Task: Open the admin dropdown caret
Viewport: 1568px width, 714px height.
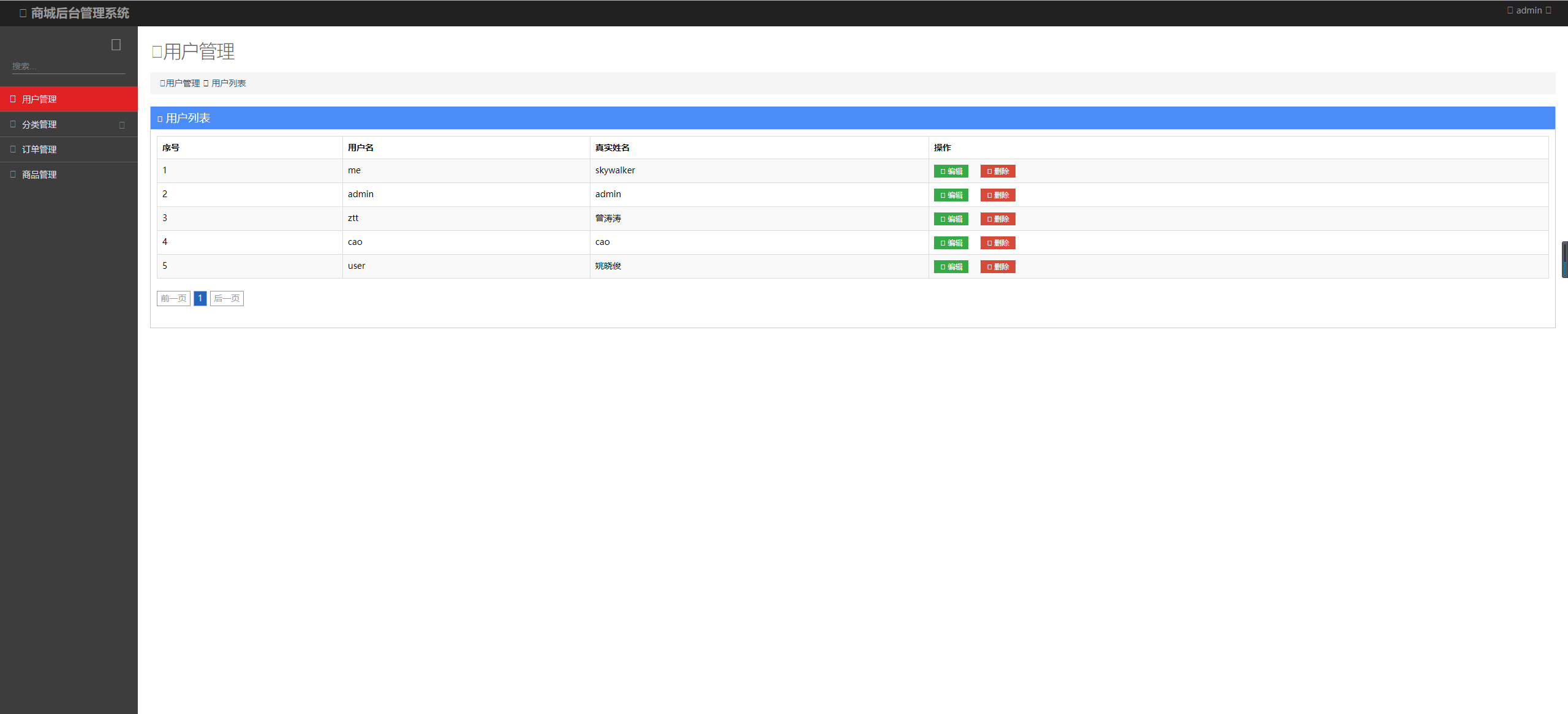Action: coord(1548,10)
